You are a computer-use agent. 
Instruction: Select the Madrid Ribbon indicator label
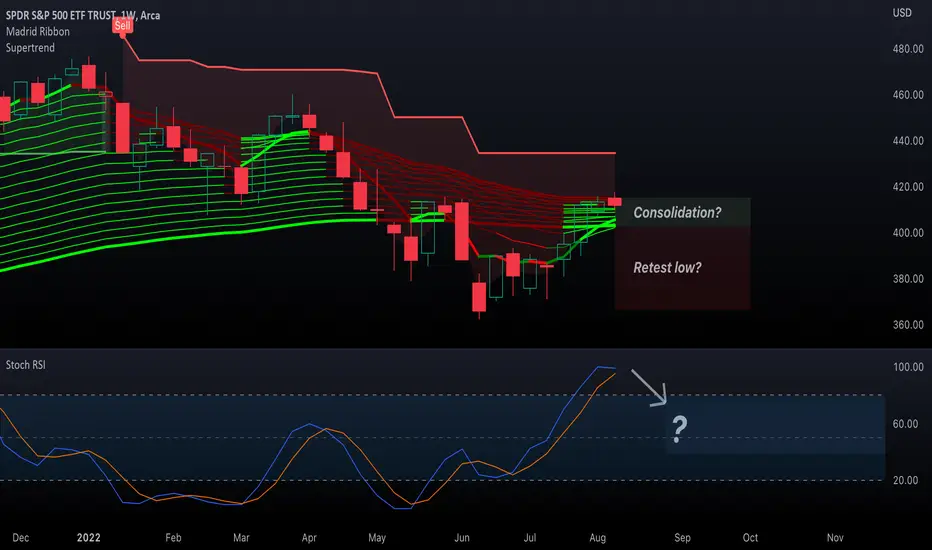click(37, 32)
